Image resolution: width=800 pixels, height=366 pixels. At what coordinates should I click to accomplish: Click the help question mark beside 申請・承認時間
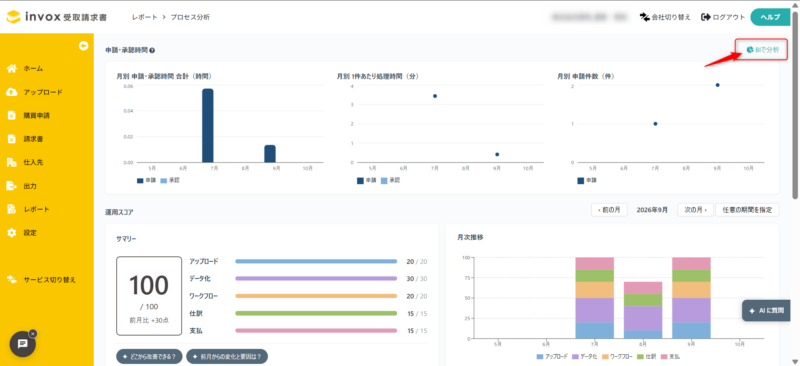click(152, 51)
